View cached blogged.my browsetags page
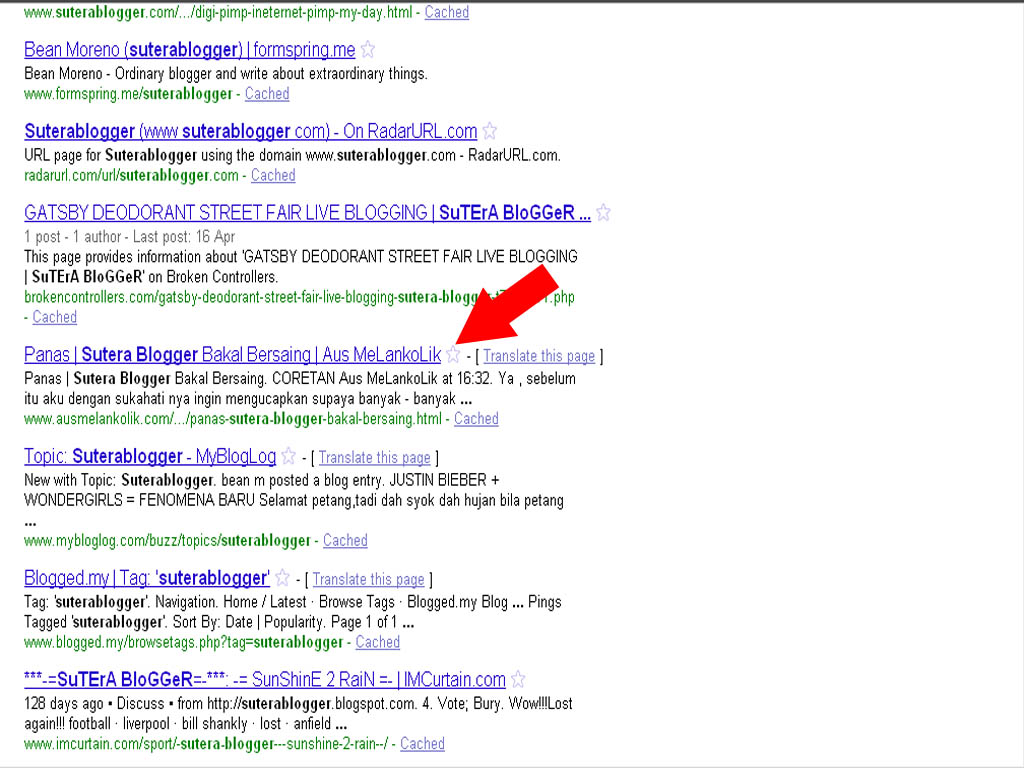Viewport: 1024px width, 768px height. pos(377,642)
